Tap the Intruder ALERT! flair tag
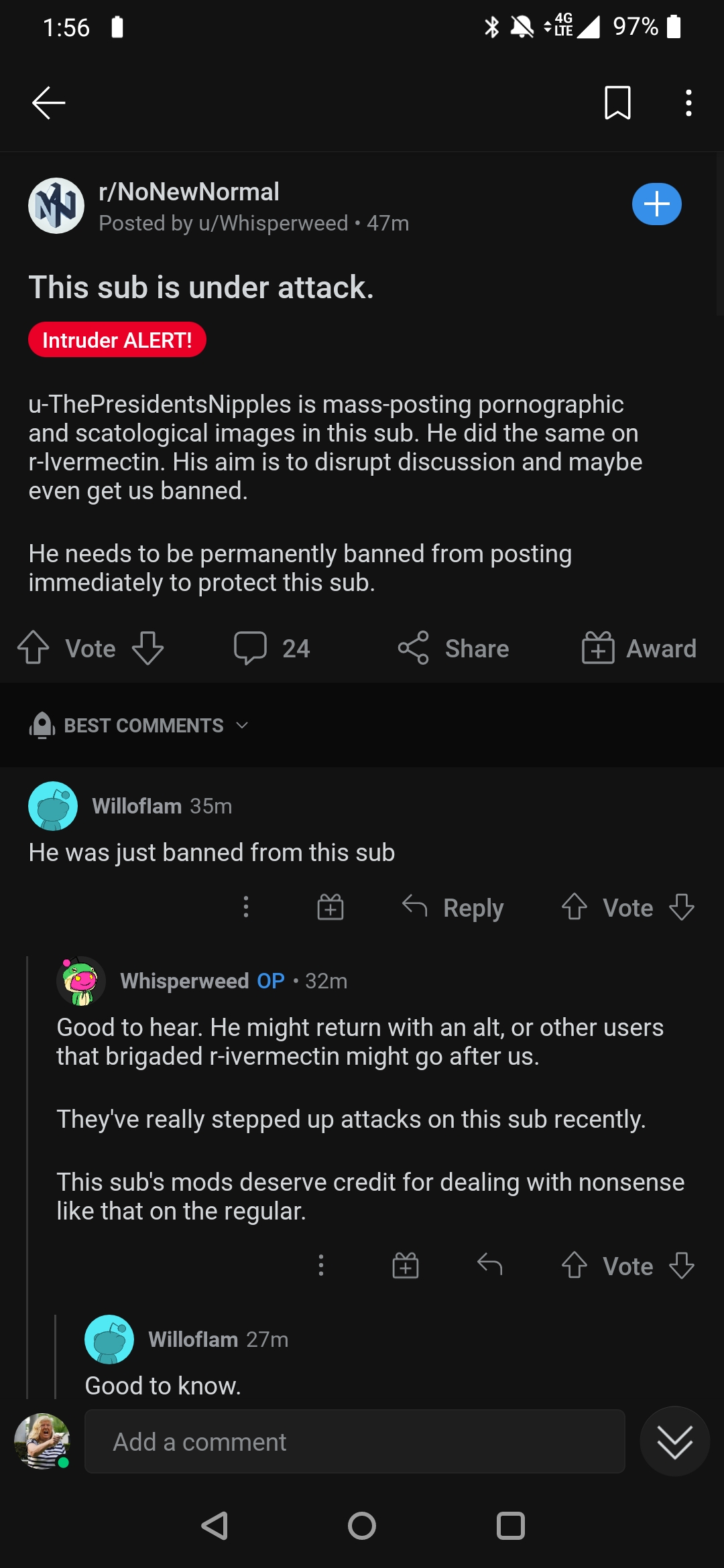This screenshot has width=724, height=1568. click(x=117, y=340)
